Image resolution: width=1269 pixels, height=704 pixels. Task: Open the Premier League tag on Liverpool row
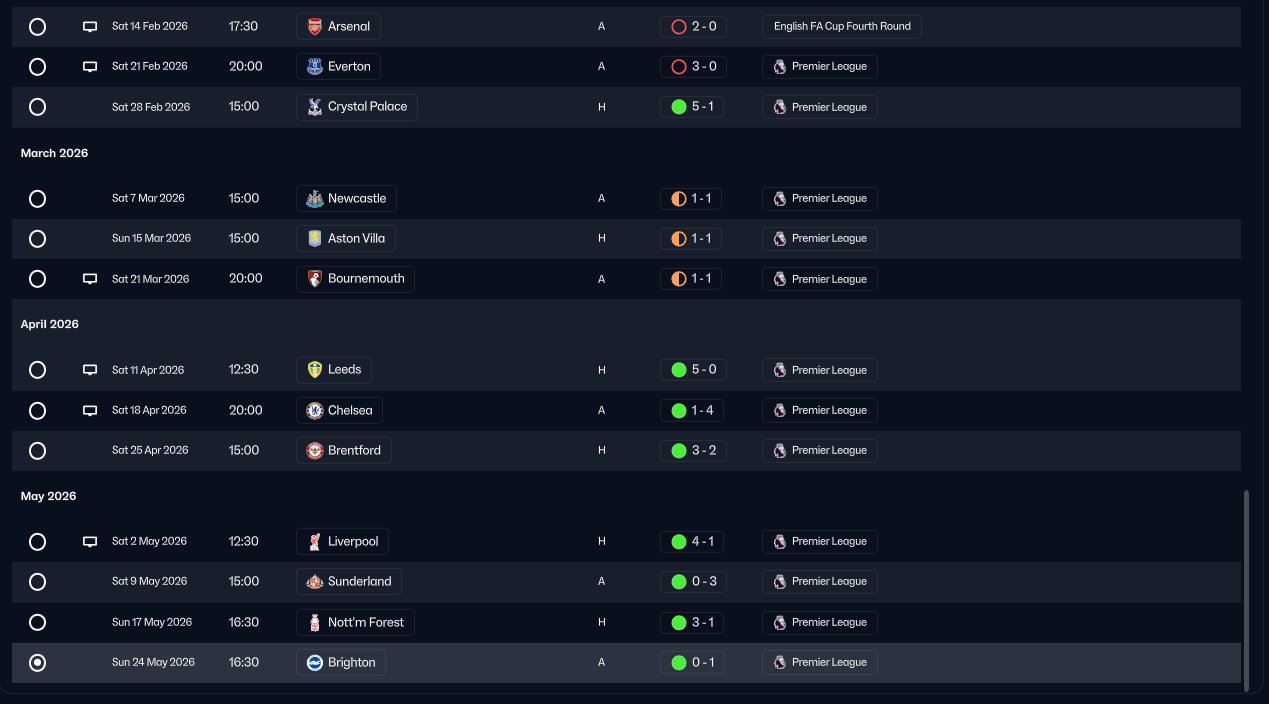pyautogui.click(x=820, y=542)
